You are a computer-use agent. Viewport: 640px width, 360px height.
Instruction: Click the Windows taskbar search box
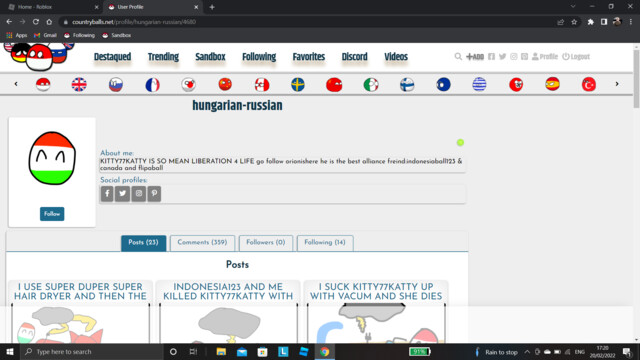click(x=92, y=351)
